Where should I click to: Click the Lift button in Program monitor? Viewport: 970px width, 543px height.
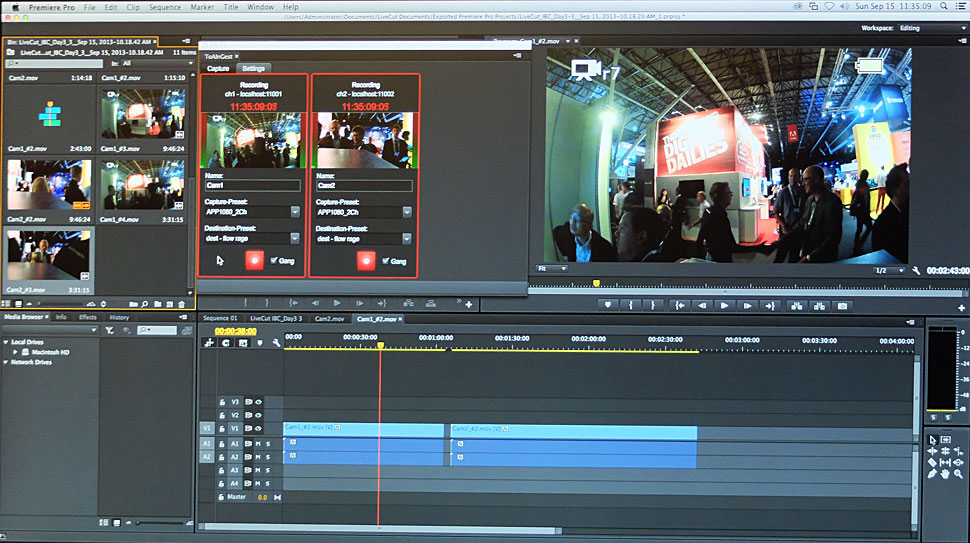pos(795,305)
